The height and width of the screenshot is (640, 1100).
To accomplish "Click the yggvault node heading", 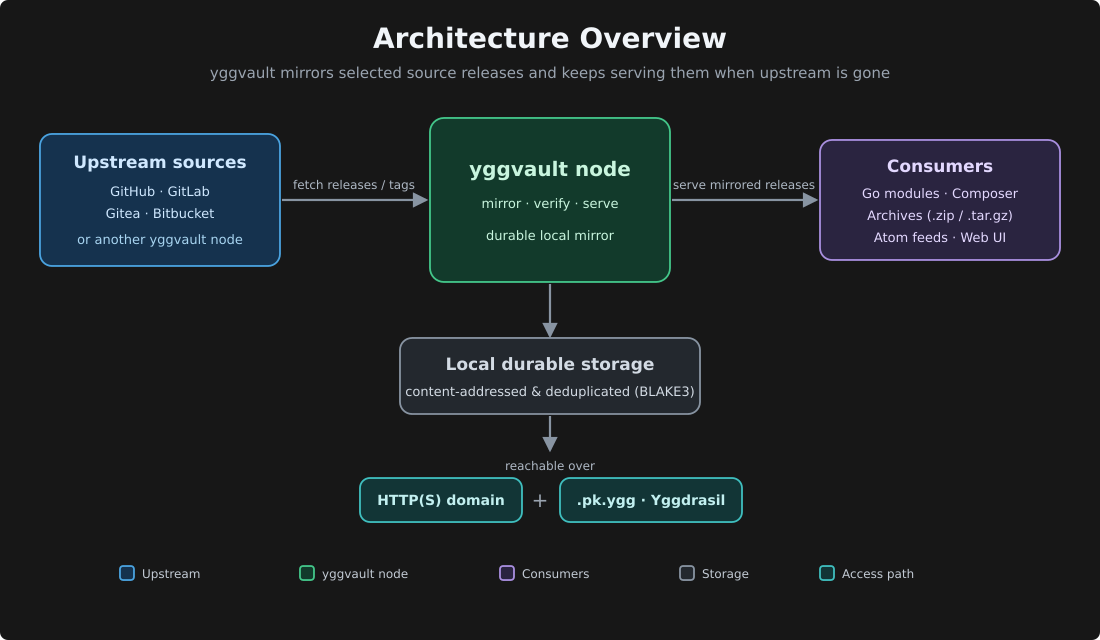I will [549, 169].
